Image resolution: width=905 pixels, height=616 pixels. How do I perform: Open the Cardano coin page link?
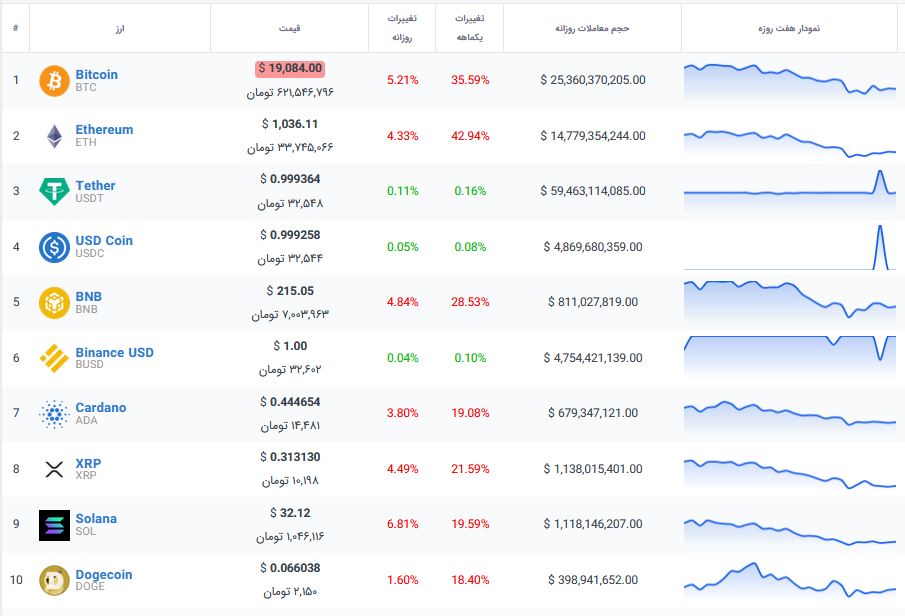coord(101,407)
